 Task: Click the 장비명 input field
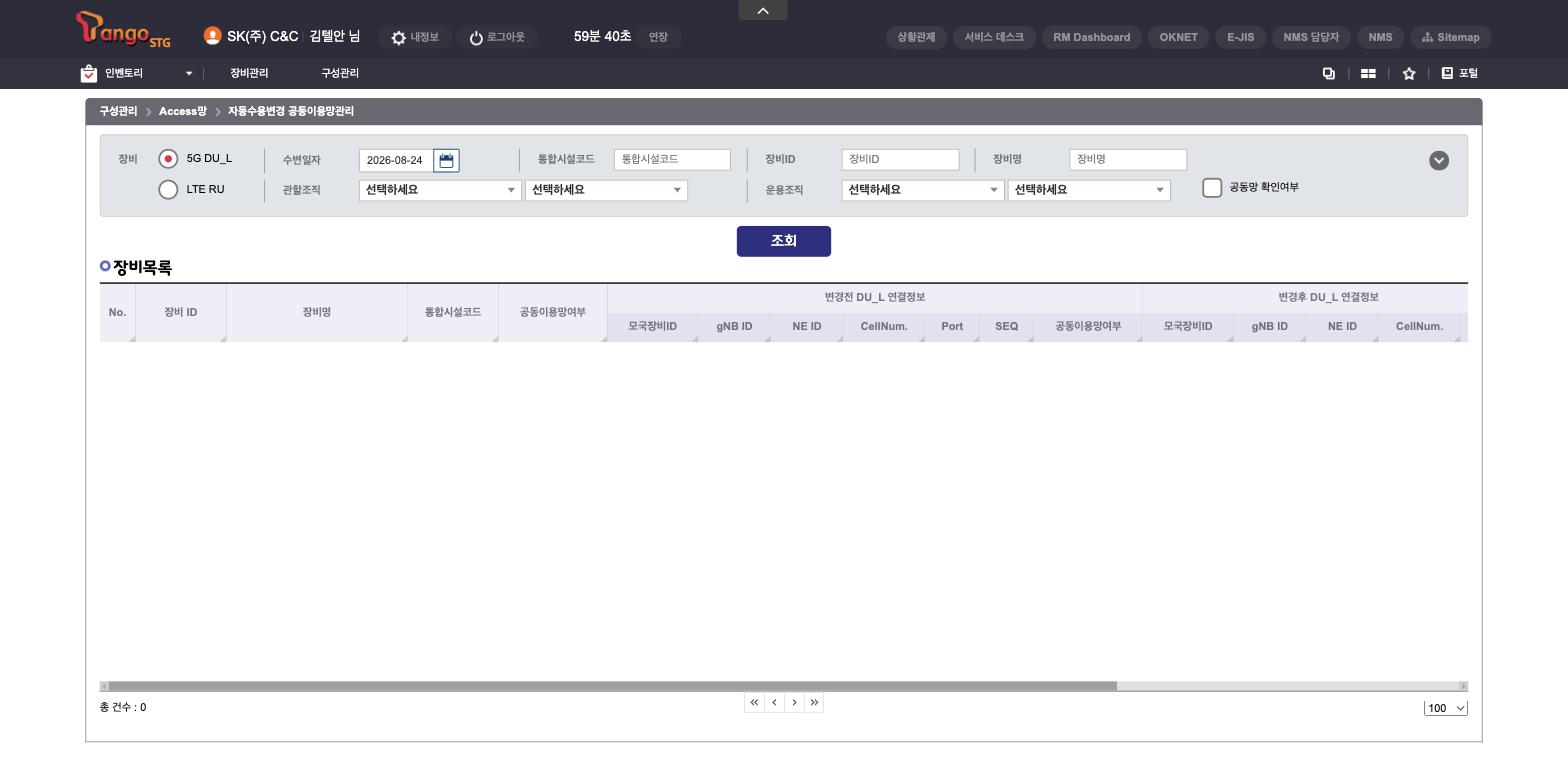coord(1128,159)
